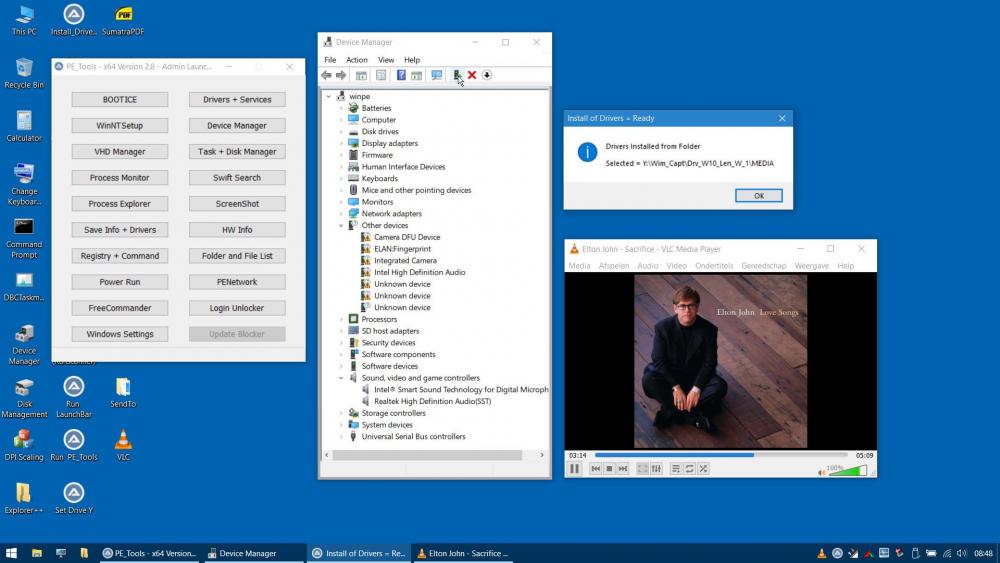Open the Action menu in Device Manager

click(x=357, y=60)
